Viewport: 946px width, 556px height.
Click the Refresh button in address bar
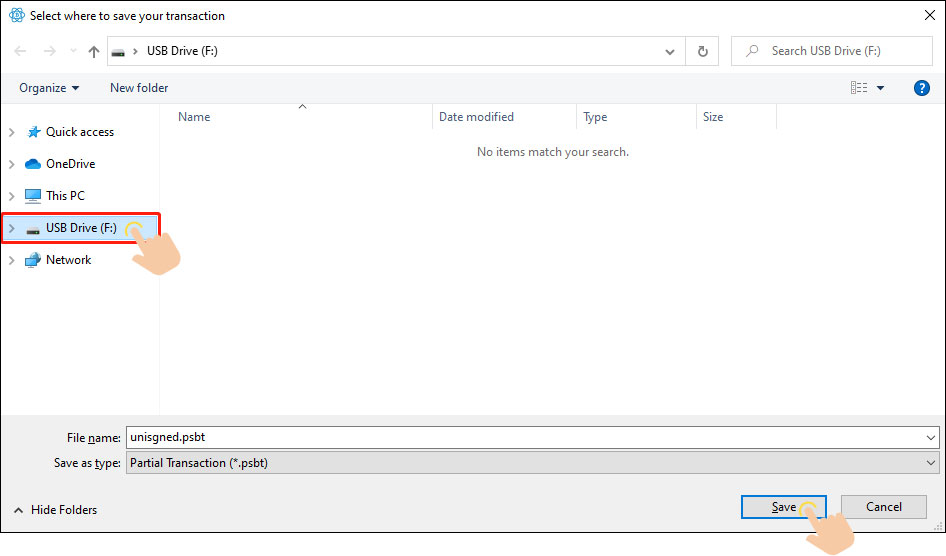click(702, 51)
